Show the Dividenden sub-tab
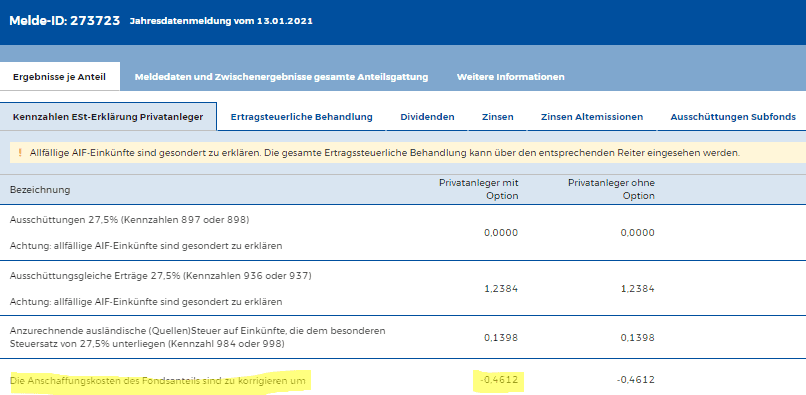The width and height of the screenshot is (806, 395). (x=427, y=117)
